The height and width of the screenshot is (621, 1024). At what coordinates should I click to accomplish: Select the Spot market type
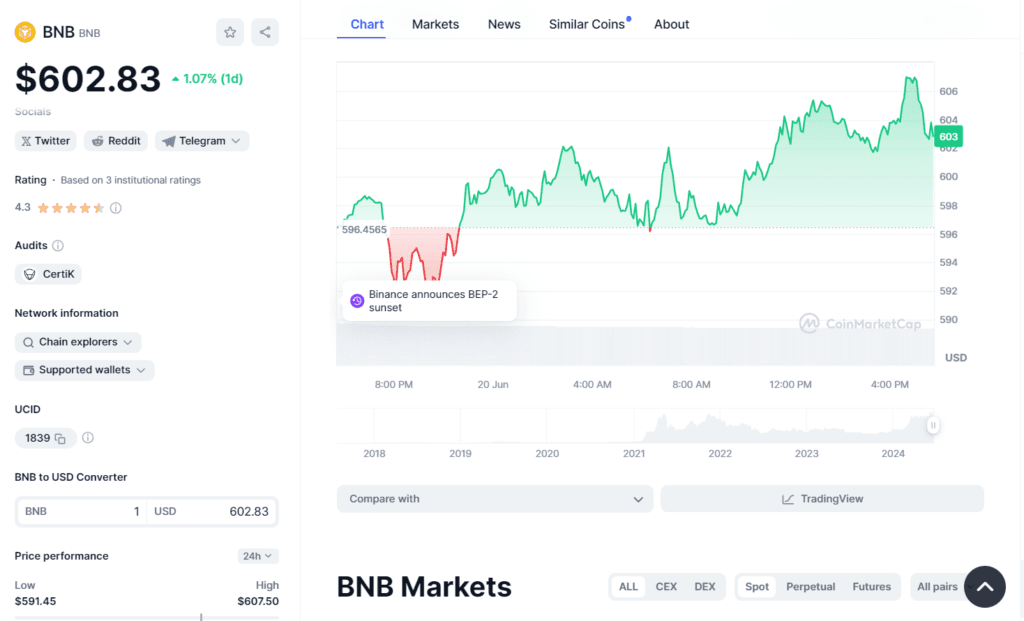757,587
